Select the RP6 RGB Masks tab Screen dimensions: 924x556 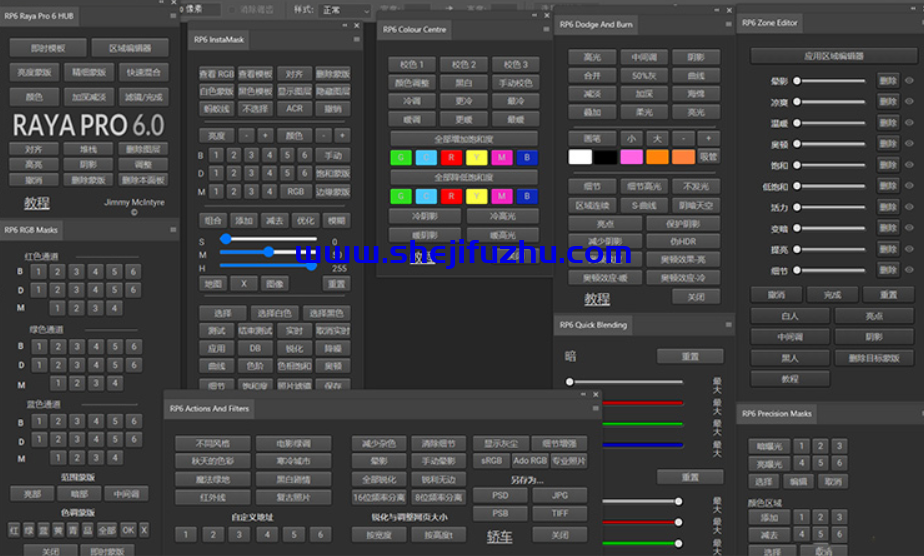pyautogui.click(x=31, y=230)
